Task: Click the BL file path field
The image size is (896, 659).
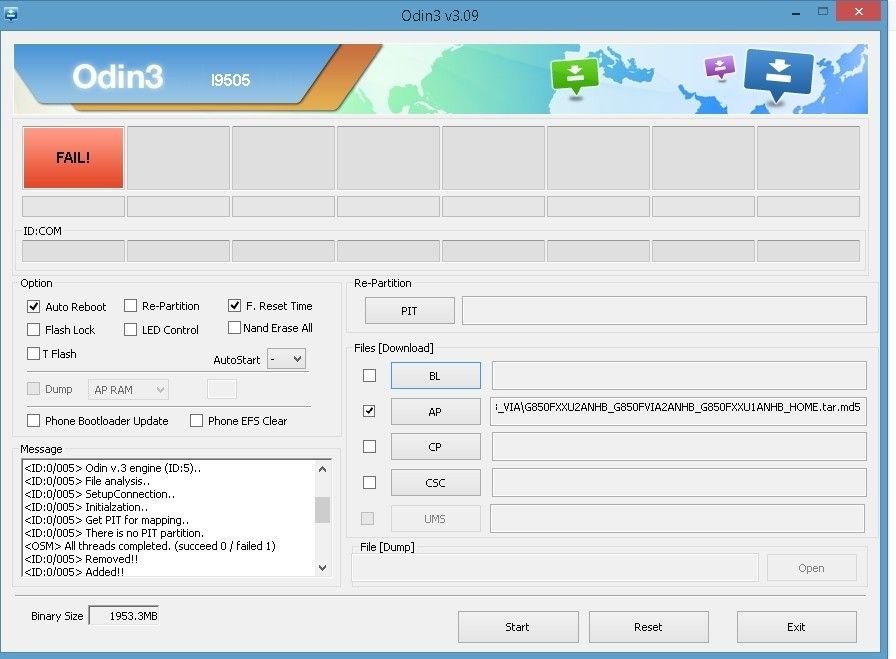Action: pyautogui.click(x=679, y=376)
